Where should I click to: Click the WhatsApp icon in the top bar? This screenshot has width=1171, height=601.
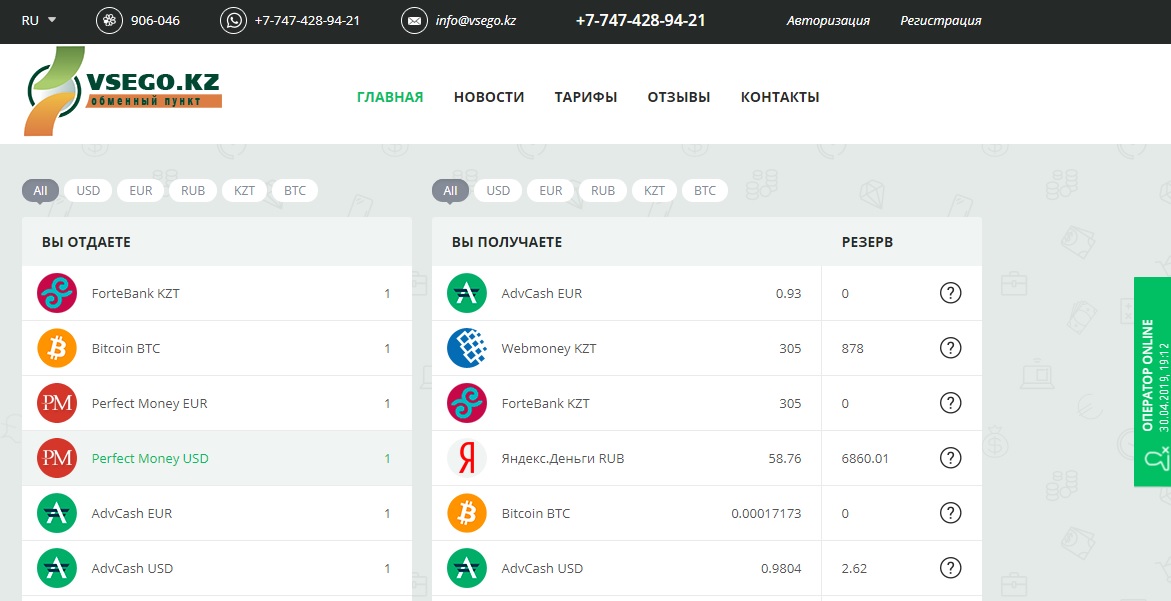[233, 20]
